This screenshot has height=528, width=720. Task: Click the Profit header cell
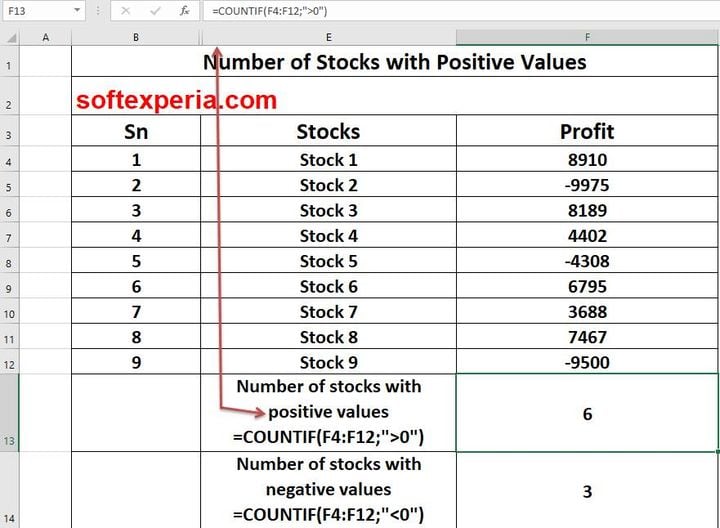pos(587,132)
